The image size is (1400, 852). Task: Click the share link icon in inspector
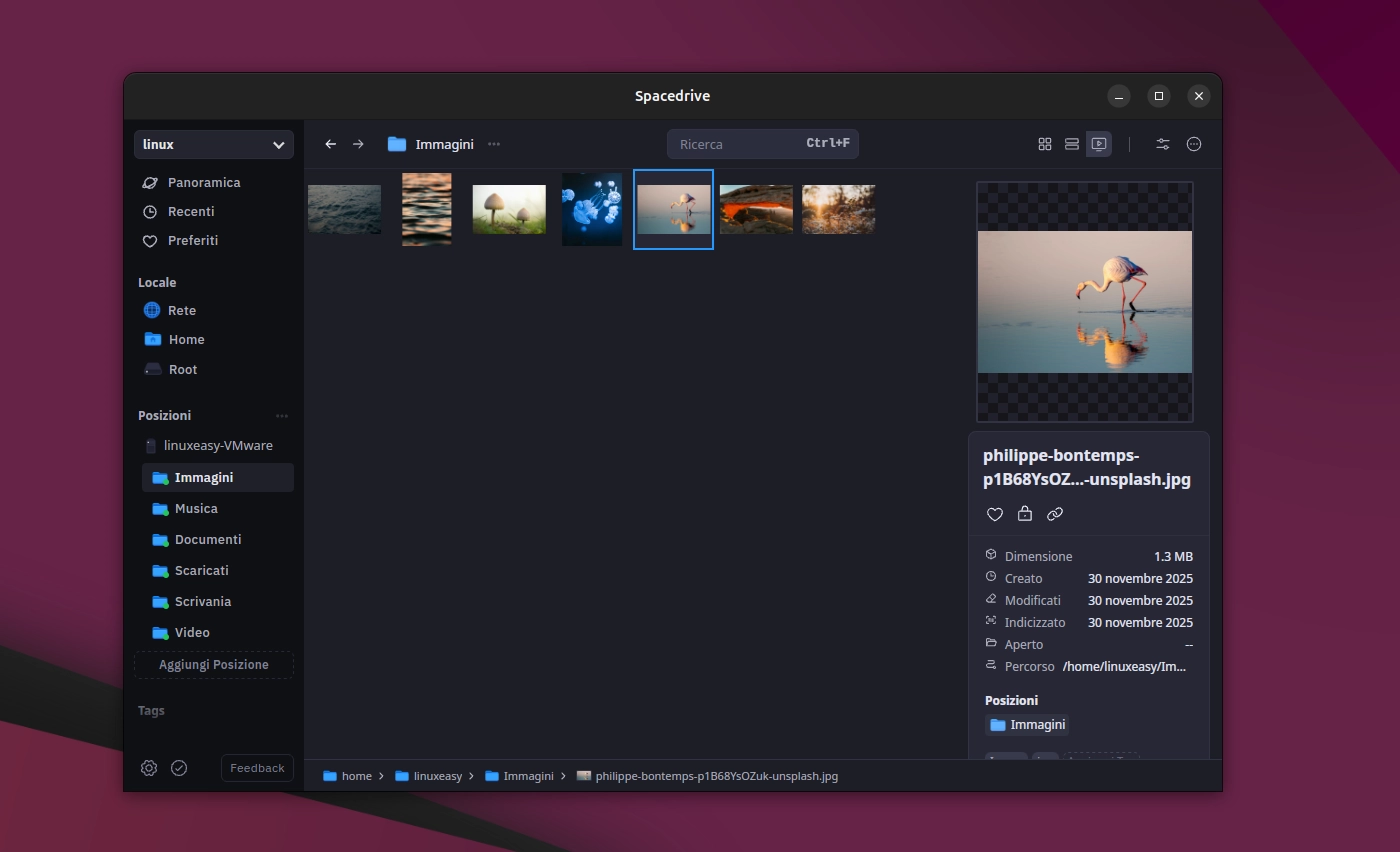tap(1055, 514)
